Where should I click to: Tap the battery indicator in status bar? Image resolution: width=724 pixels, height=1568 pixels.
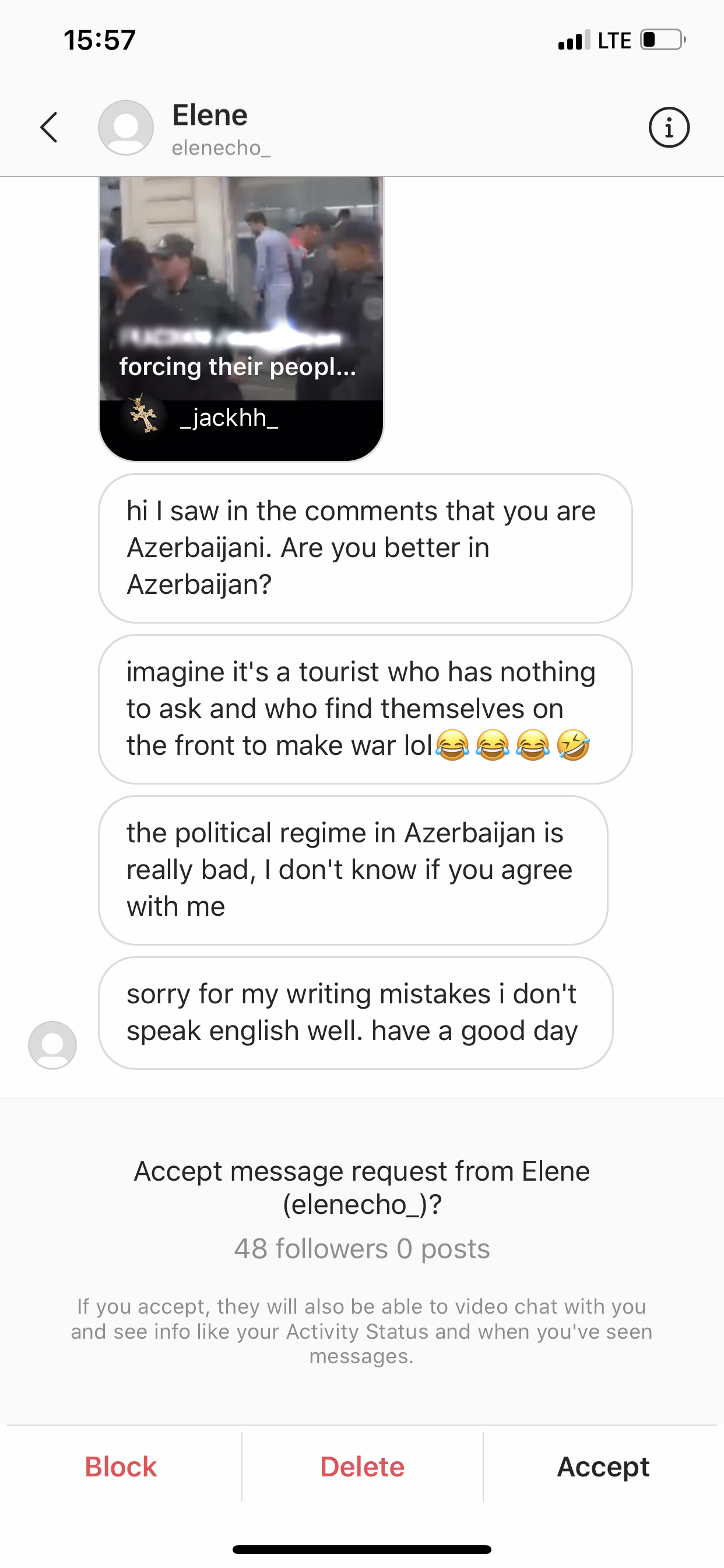(663, 40)
